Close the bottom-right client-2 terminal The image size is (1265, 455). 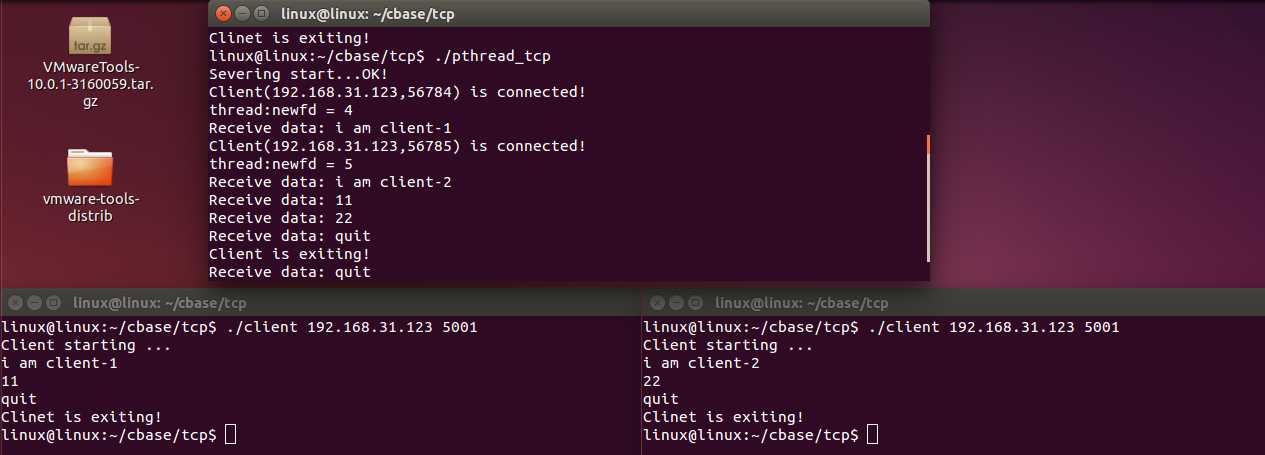(x=656, y=302)
